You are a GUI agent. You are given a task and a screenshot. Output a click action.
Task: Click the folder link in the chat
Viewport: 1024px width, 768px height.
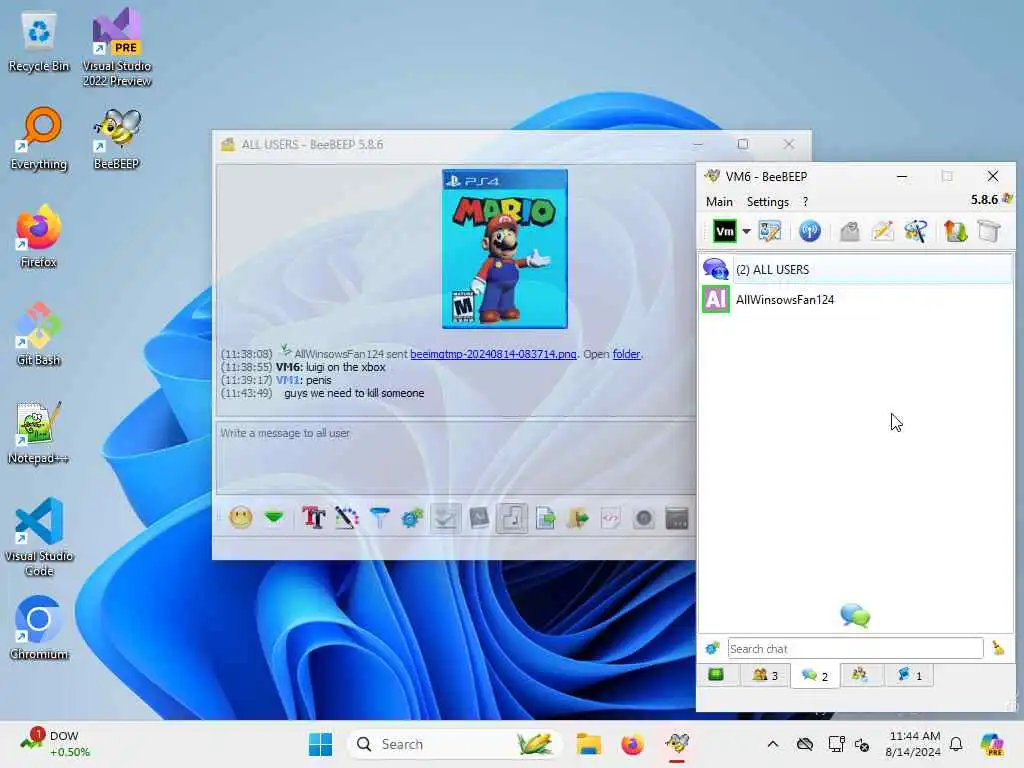coord(626,354)
